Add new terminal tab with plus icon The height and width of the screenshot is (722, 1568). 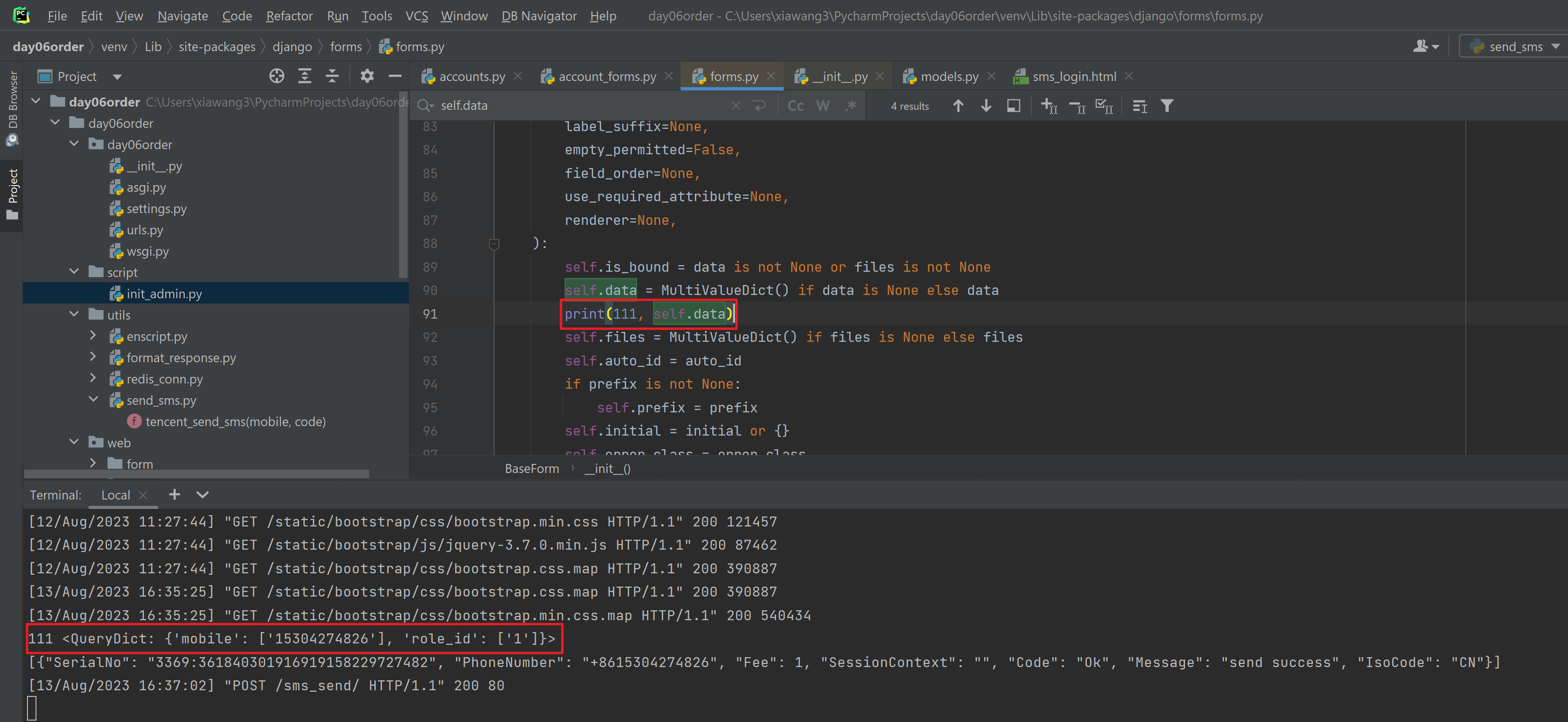coord(174,494)
